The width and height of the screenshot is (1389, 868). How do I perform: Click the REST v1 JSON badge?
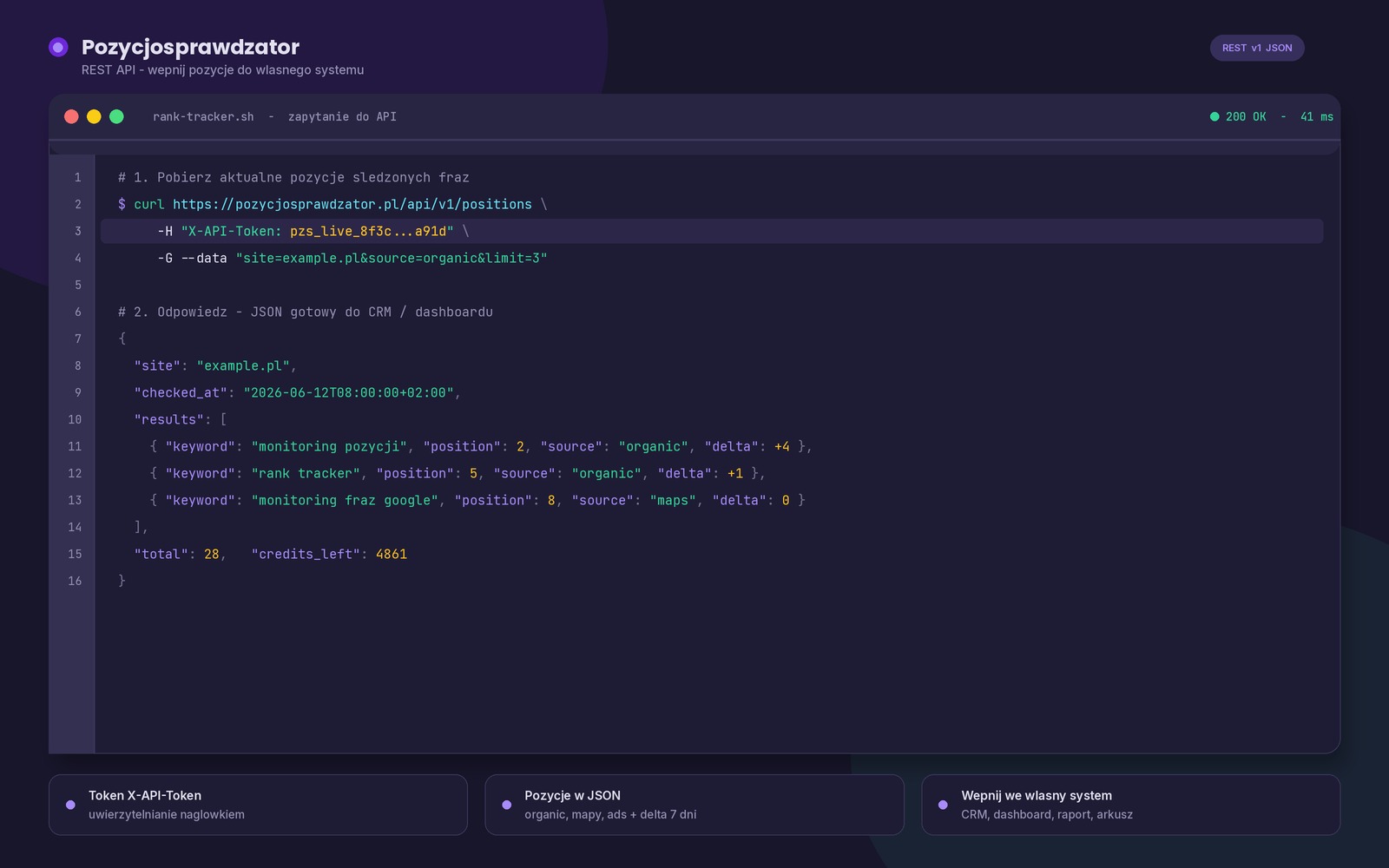coord(1257,48)
